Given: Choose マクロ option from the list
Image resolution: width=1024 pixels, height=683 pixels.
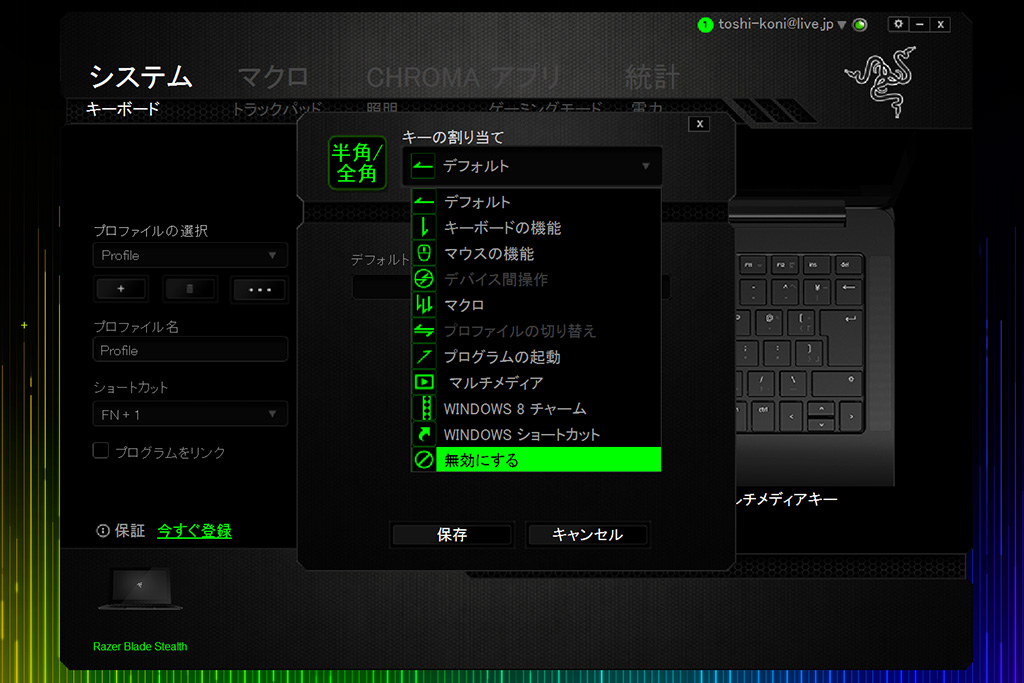Looking at the screenshot, I should pyautogui.click(x=536, y=305).
